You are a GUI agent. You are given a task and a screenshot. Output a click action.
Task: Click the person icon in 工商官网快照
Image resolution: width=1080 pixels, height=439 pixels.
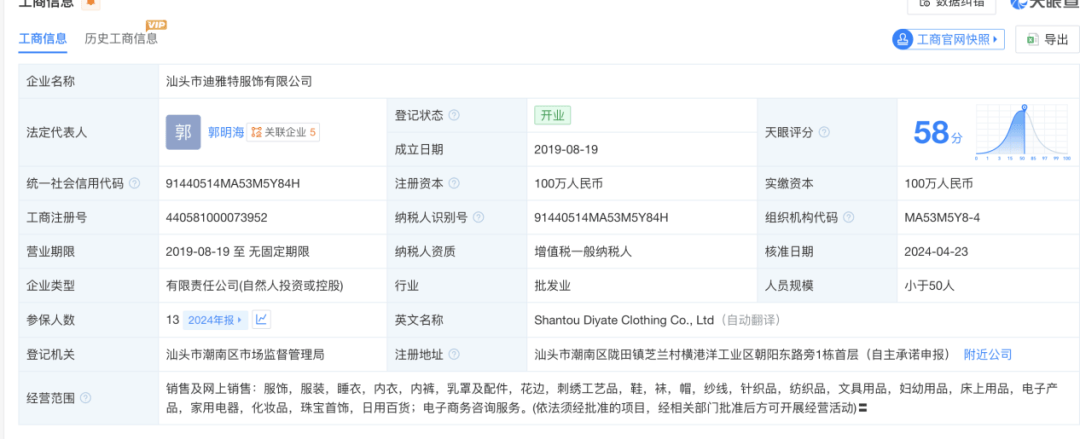pos(903,39)
